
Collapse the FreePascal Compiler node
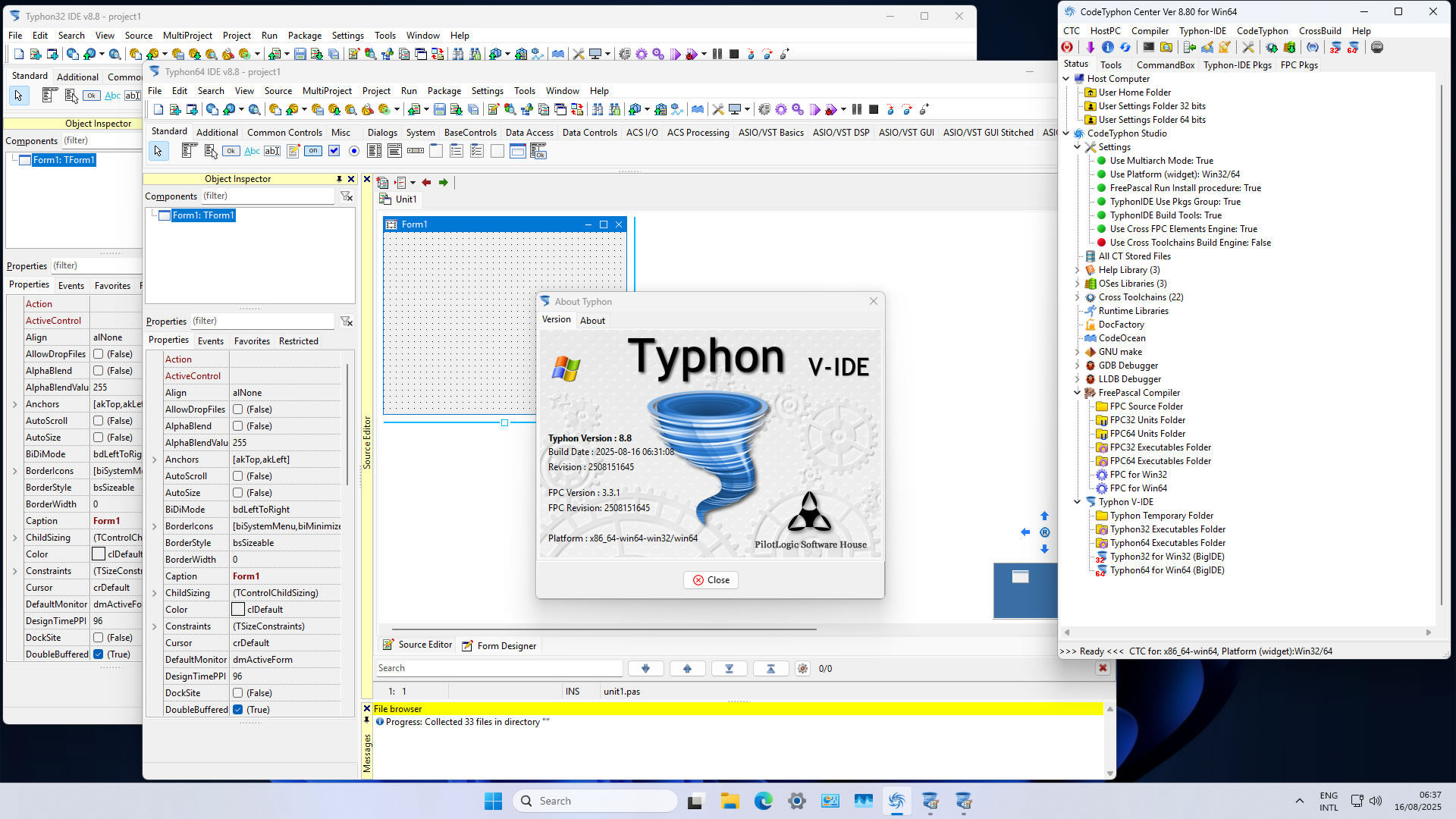tap(1078, 393)
